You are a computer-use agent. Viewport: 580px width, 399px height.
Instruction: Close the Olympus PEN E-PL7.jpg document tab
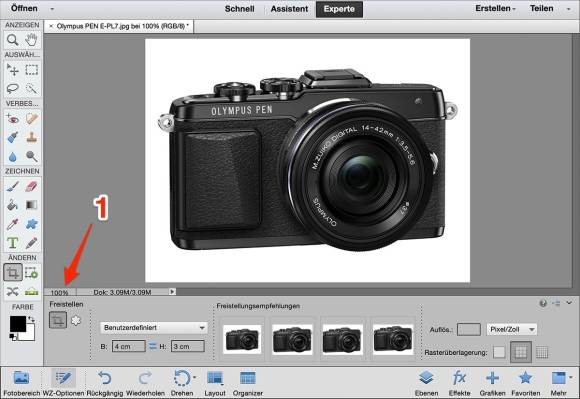pyautogui.click(x=51, y=26)
